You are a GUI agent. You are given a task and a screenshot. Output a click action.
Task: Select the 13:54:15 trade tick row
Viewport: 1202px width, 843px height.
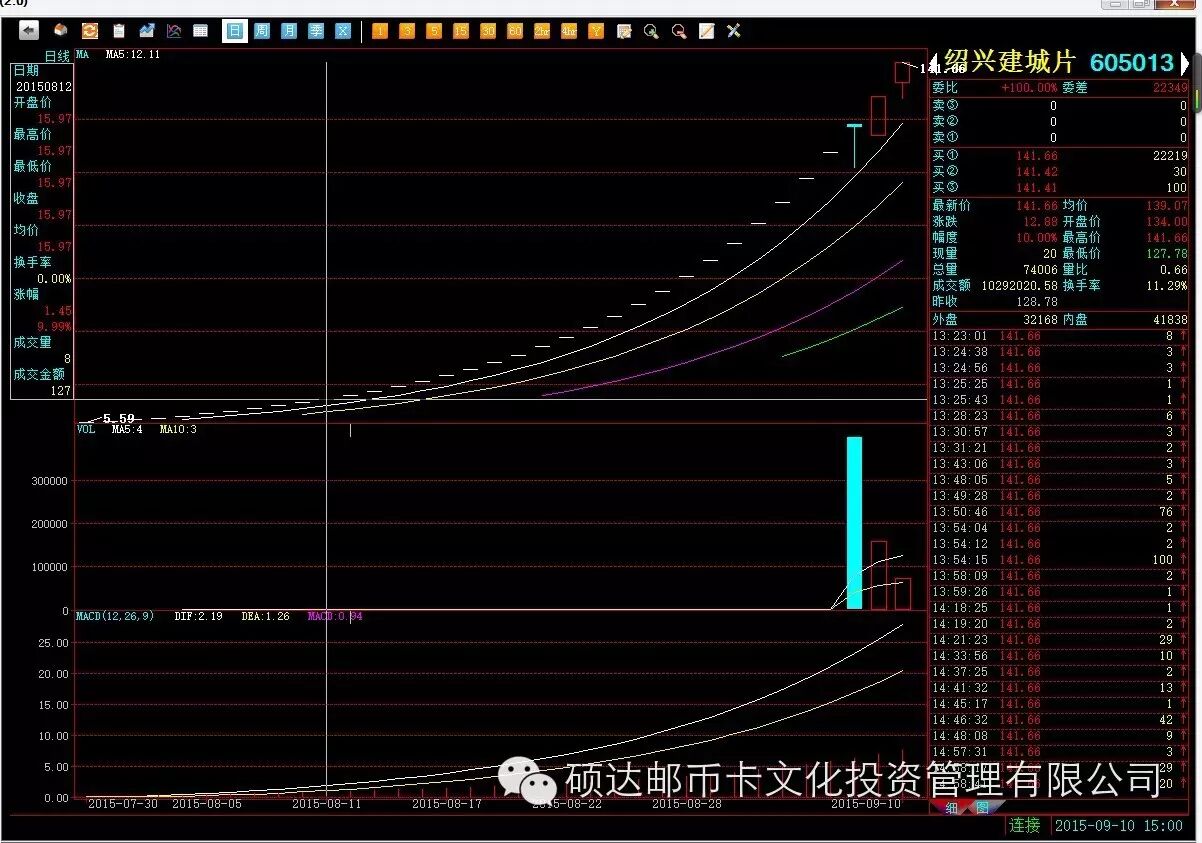tap(1060, 560)
